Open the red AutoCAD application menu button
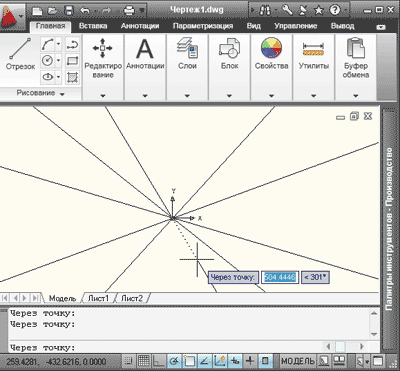Image resolution: width=400 pixels, height=371 pixels. [13, 16]
